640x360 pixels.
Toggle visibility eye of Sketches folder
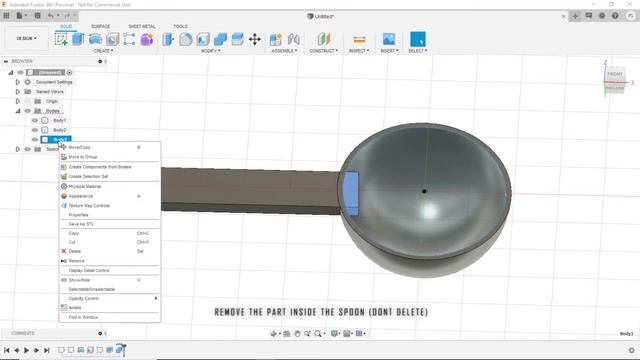coord(28,149)
